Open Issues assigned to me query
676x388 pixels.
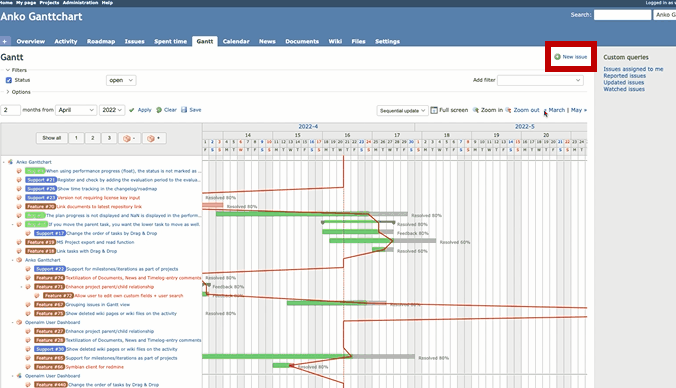click(x=633, y=69)
